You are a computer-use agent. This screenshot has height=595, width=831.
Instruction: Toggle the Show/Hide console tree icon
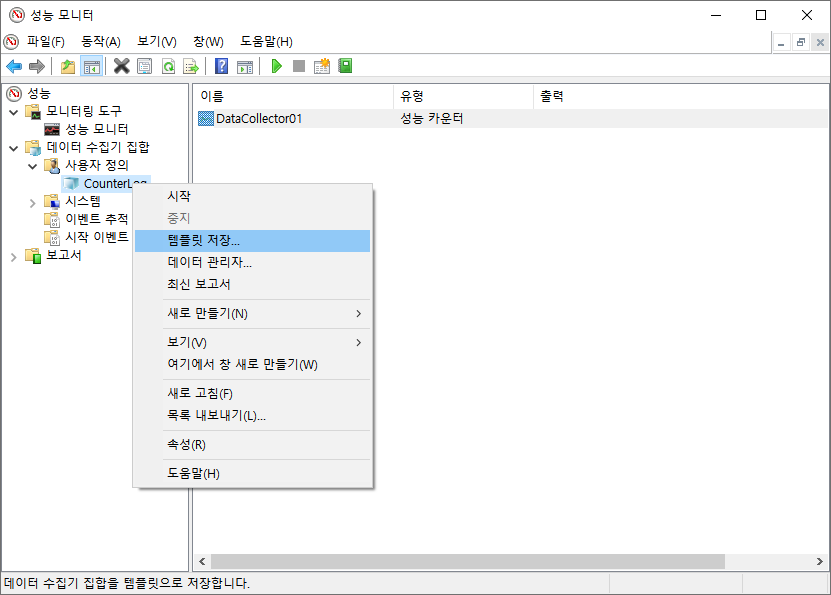point(92,66)
